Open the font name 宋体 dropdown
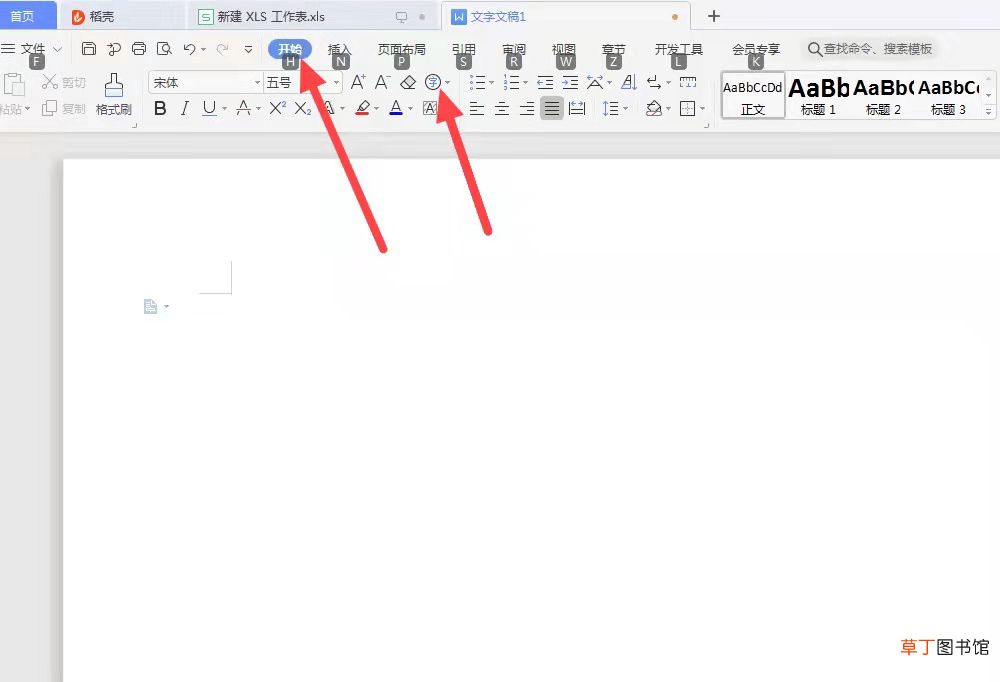Image resolution: width=1000 pixels, height=682 pixels. (257, 82)
